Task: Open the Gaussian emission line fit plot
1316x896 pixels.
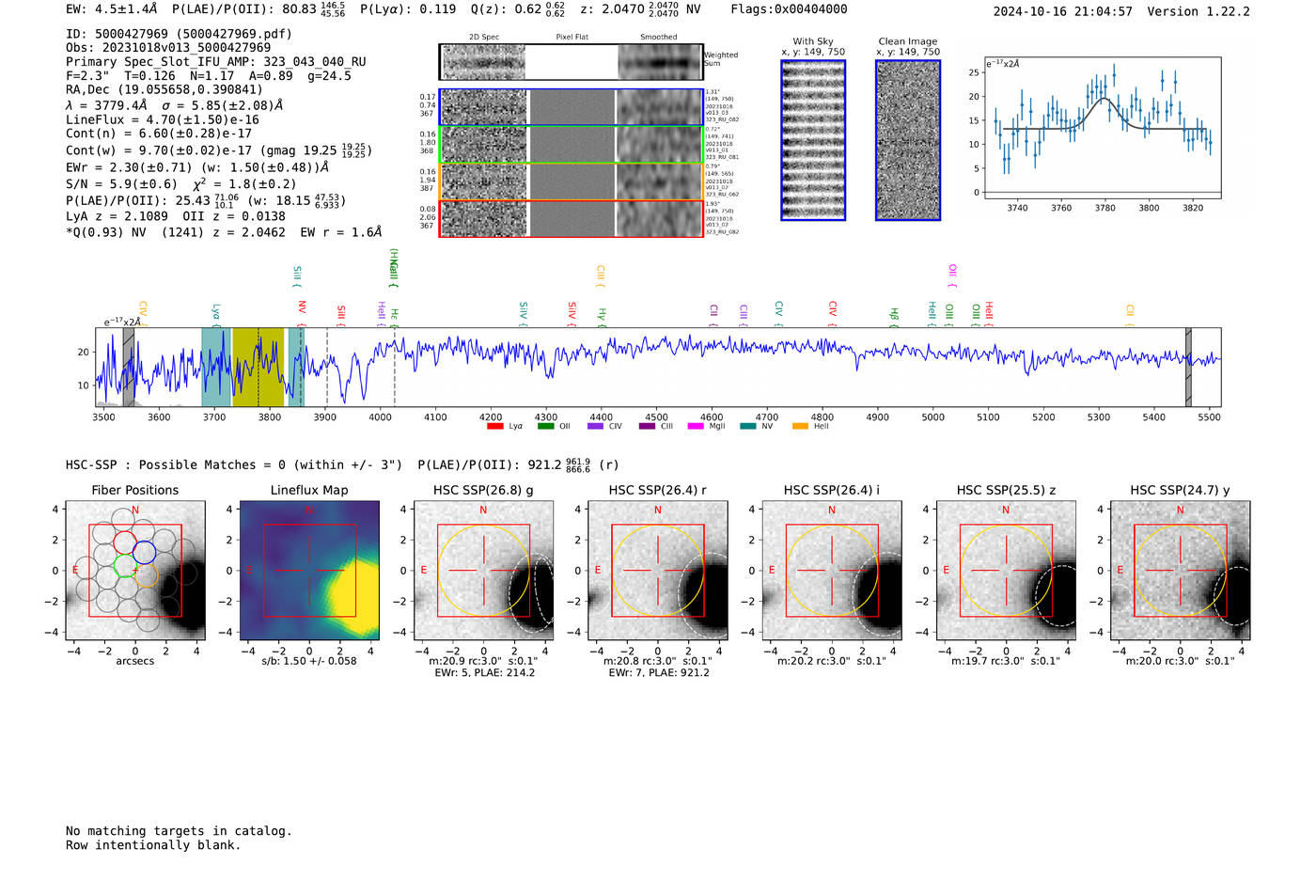Action: (x=1103, y=128)
